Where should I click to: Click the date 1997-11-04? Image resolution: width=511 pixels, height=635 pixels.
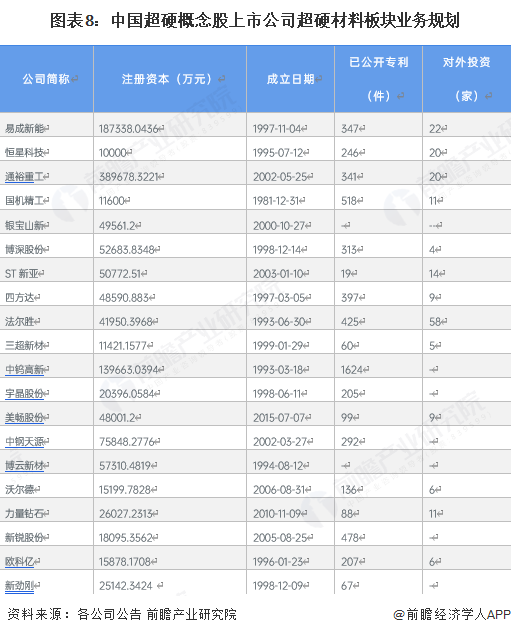pyautogui.click(x=277, y=129)
